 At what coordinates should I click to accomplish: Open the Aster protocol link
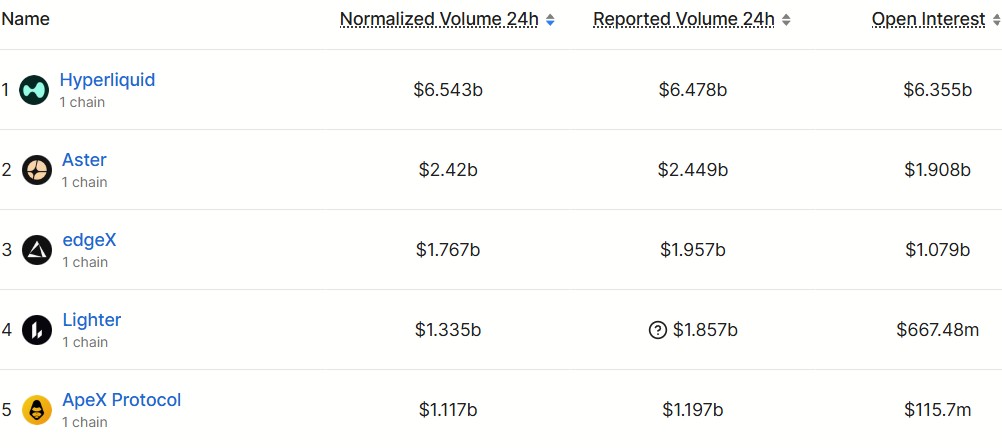(84, 160)
